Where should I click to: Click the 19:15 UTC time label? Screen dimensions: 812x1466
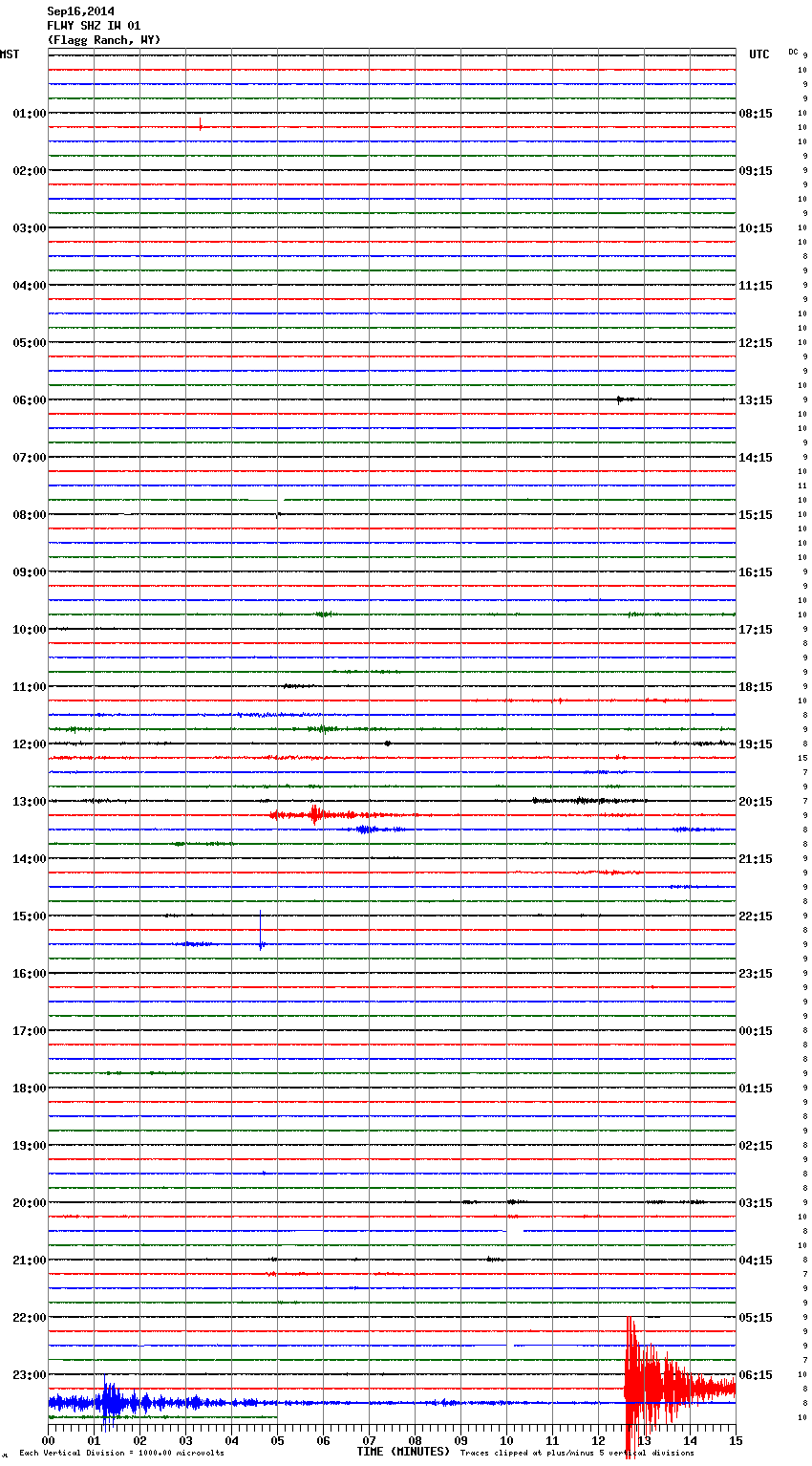(756, 744)
